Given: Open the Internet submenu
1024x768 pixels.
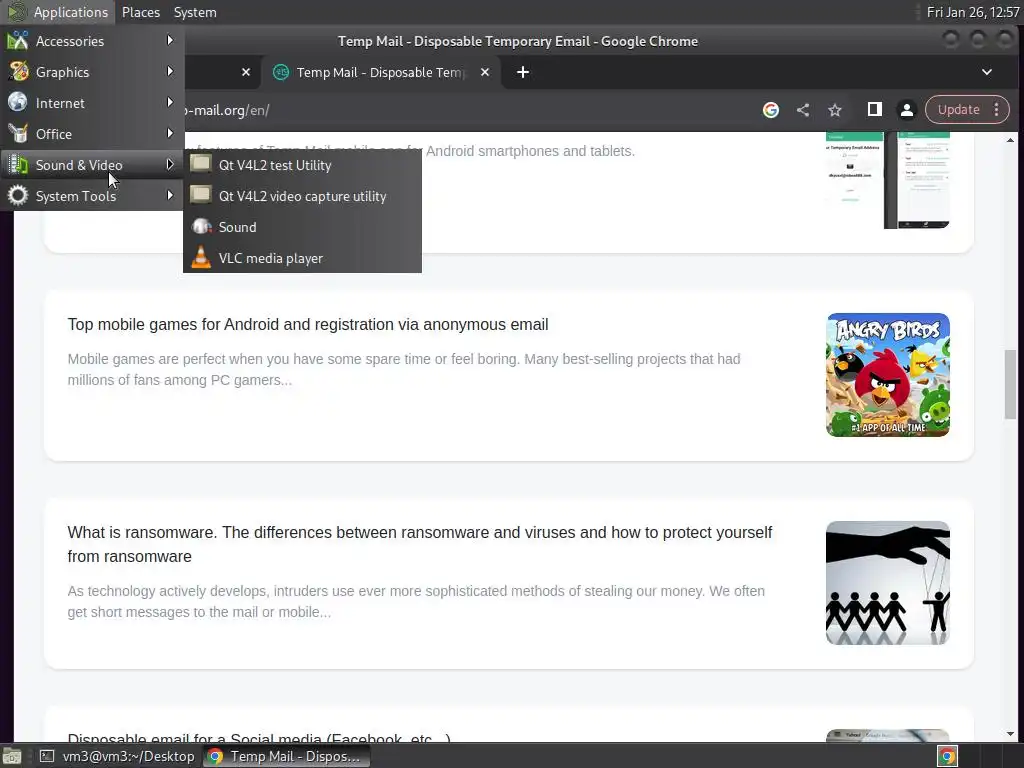Looking at the screenshot, I should pos(92,103).
